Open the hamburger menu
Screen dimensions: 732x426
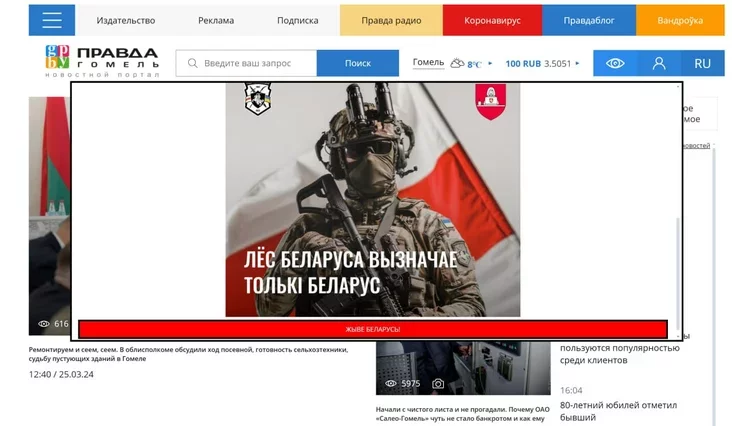click(x=52, y=20)
